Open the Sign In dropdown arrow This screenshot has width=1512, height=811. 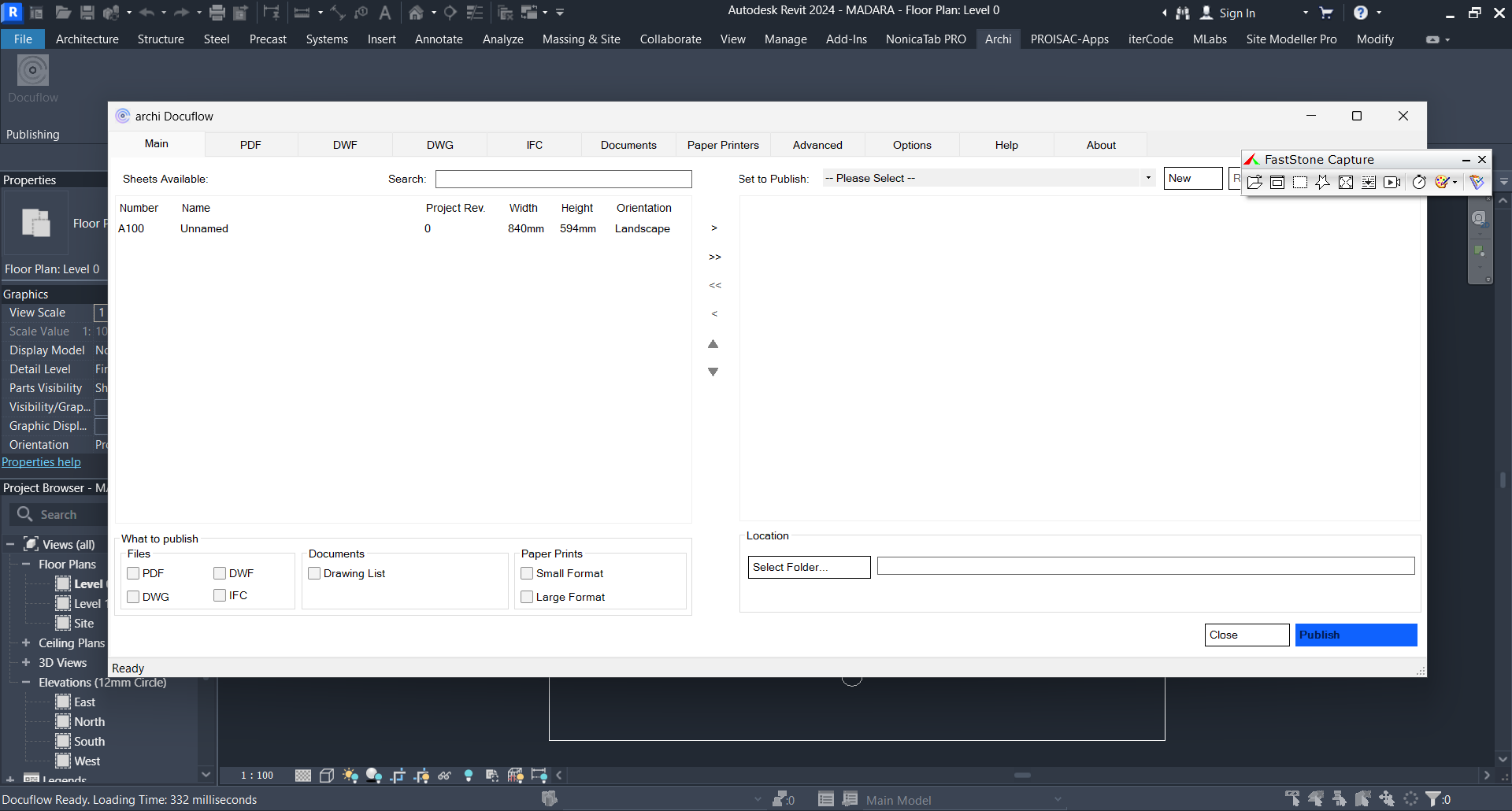[1306, 13]
